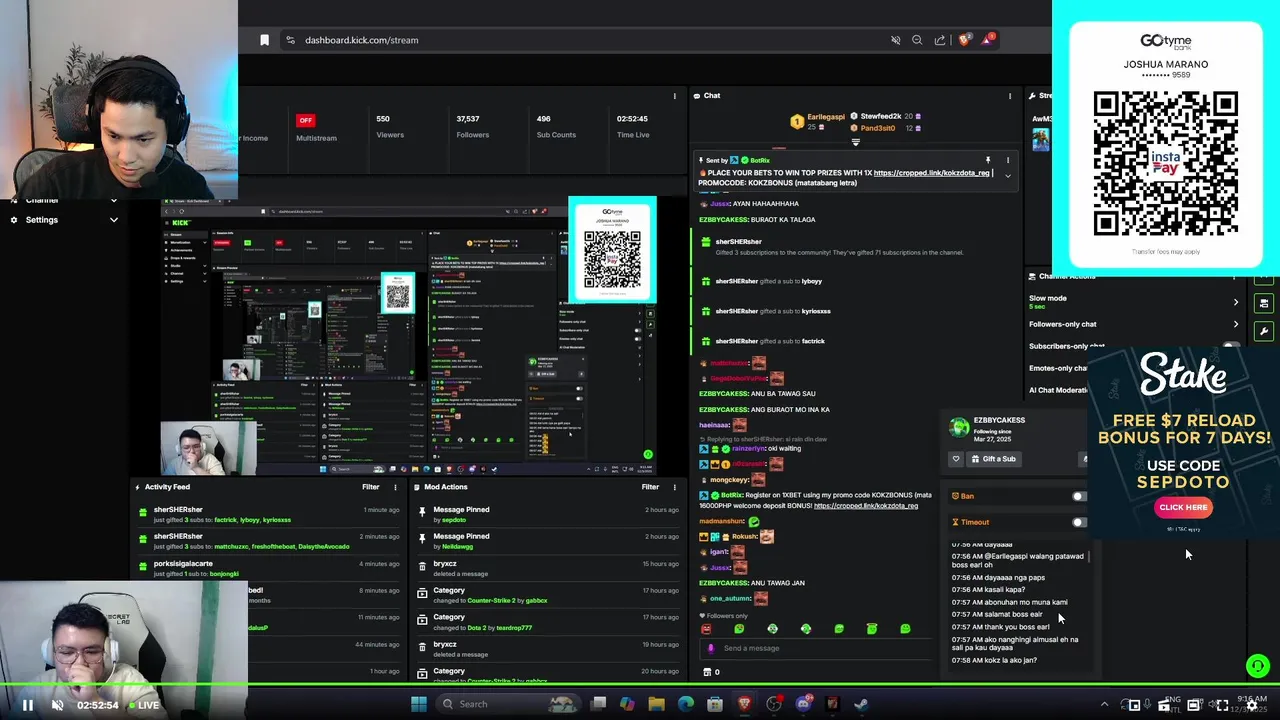Viewport: 1280px width, 720px height.
Task: Click the Windows Start button
Action: click(419, 704)
